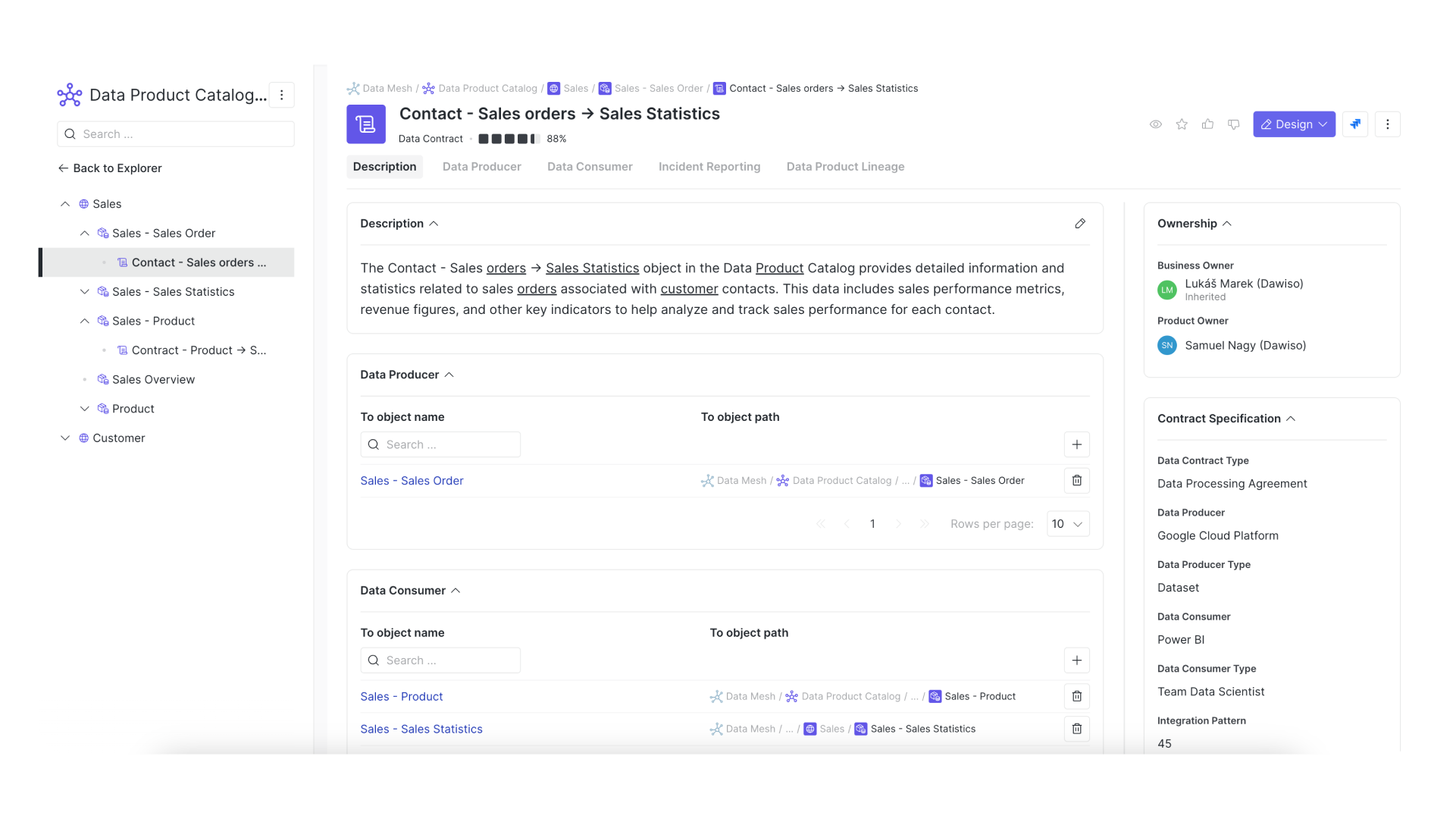The image size is (1456, 819).
Task: Open the Data Product Lineage tab
Action: [x=845, y=167]
